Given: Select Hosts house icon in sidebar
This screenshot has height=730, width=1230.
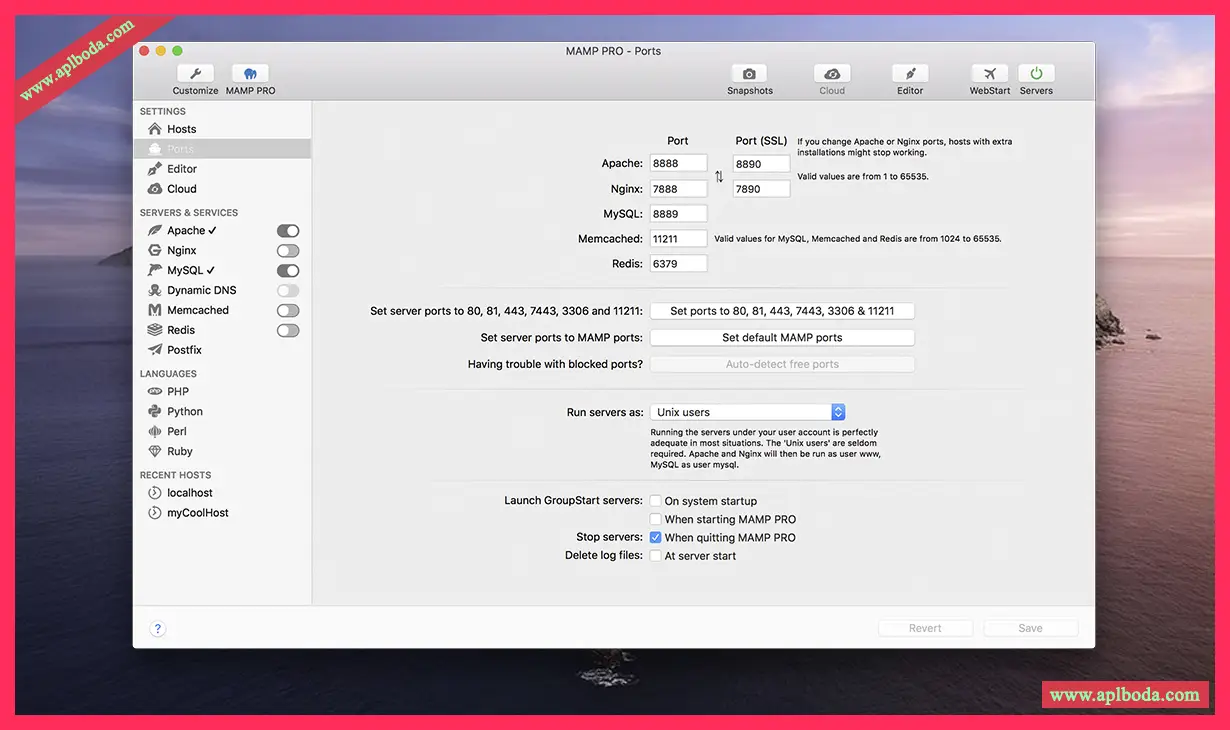Looking at the screenshot, I should 155,129.
